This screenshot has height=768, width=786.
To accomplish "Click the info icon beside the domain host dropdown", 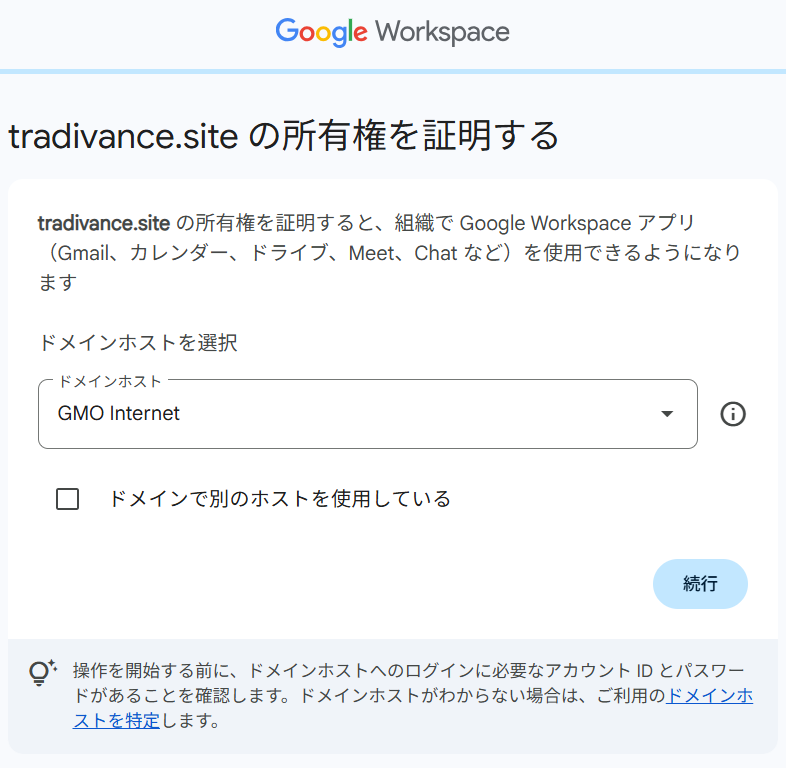I will (733, 414).
